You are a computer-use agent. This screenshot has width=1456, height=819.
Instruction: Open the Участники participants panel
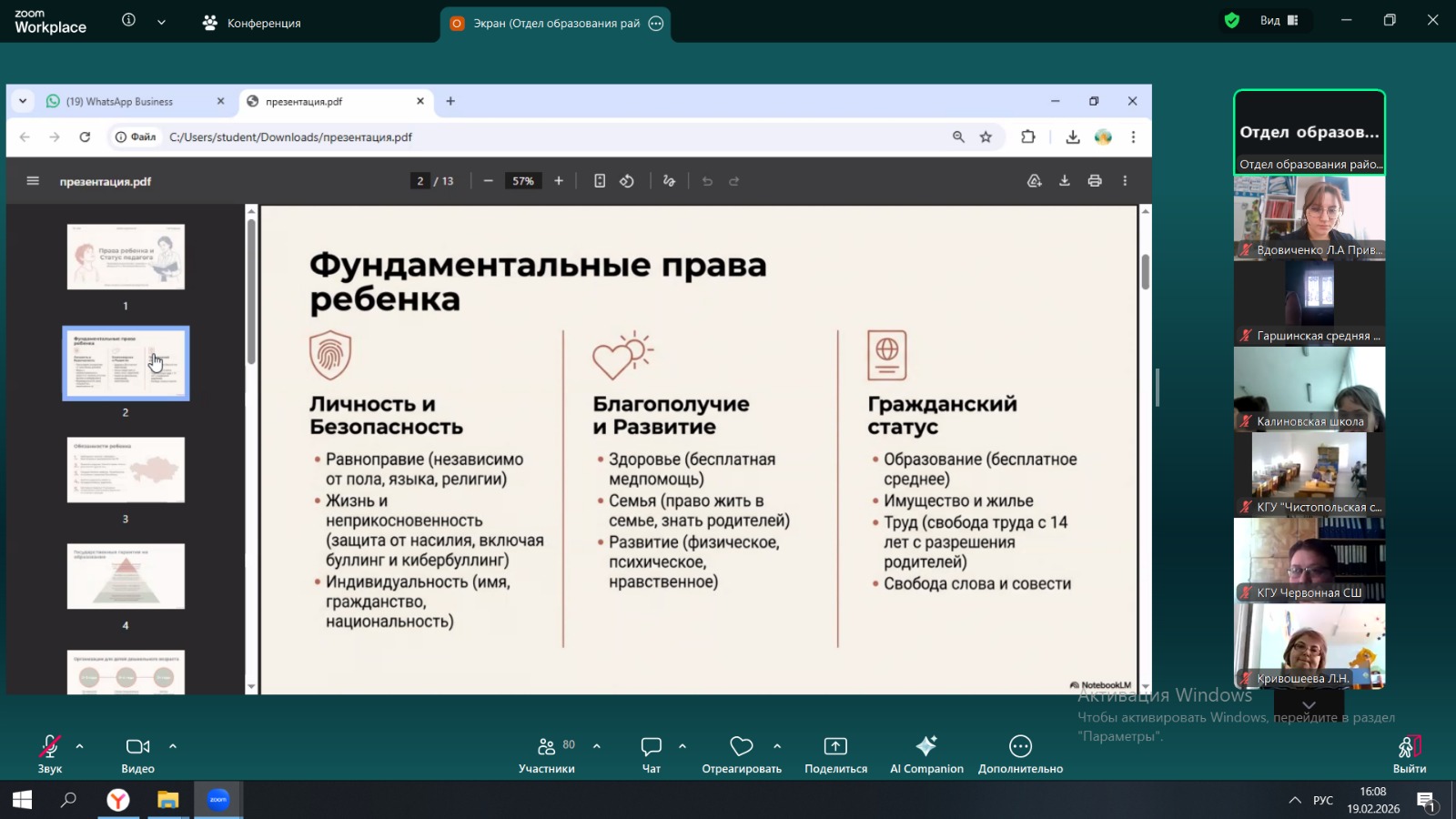pos(546,753)
